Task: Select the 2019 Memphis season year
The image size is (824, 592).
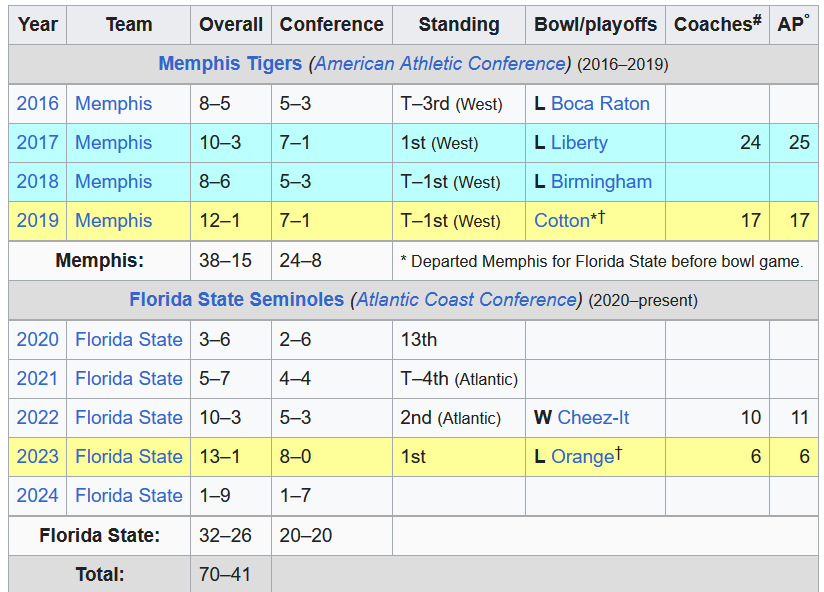Action: click(x=38, y=221)
